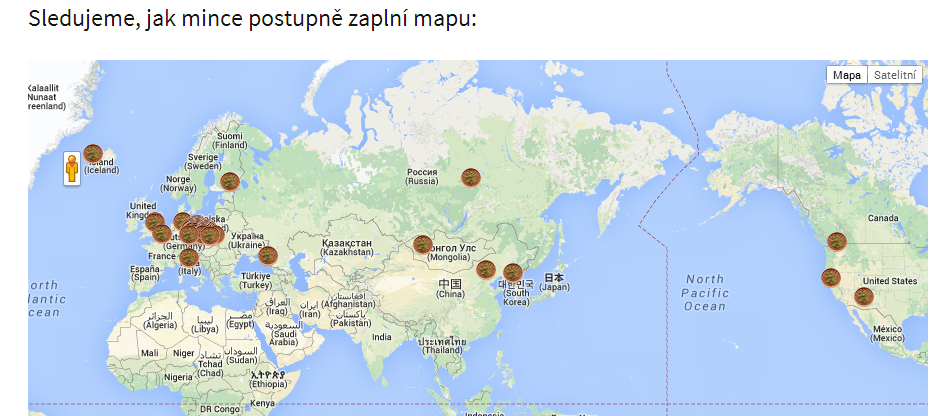Click the Thailand map label
The height and width of the screenshot is (416, 950).
point(443,346)
